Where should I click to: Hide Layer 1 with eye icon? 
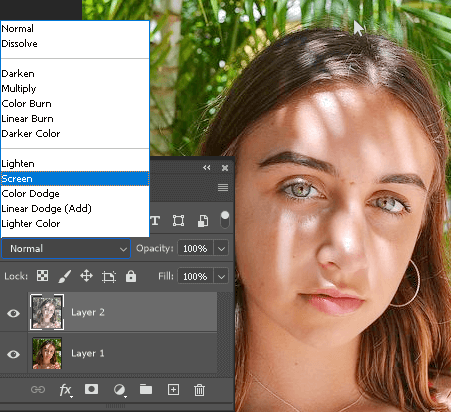pyautogui.click(x=13, y=354)
